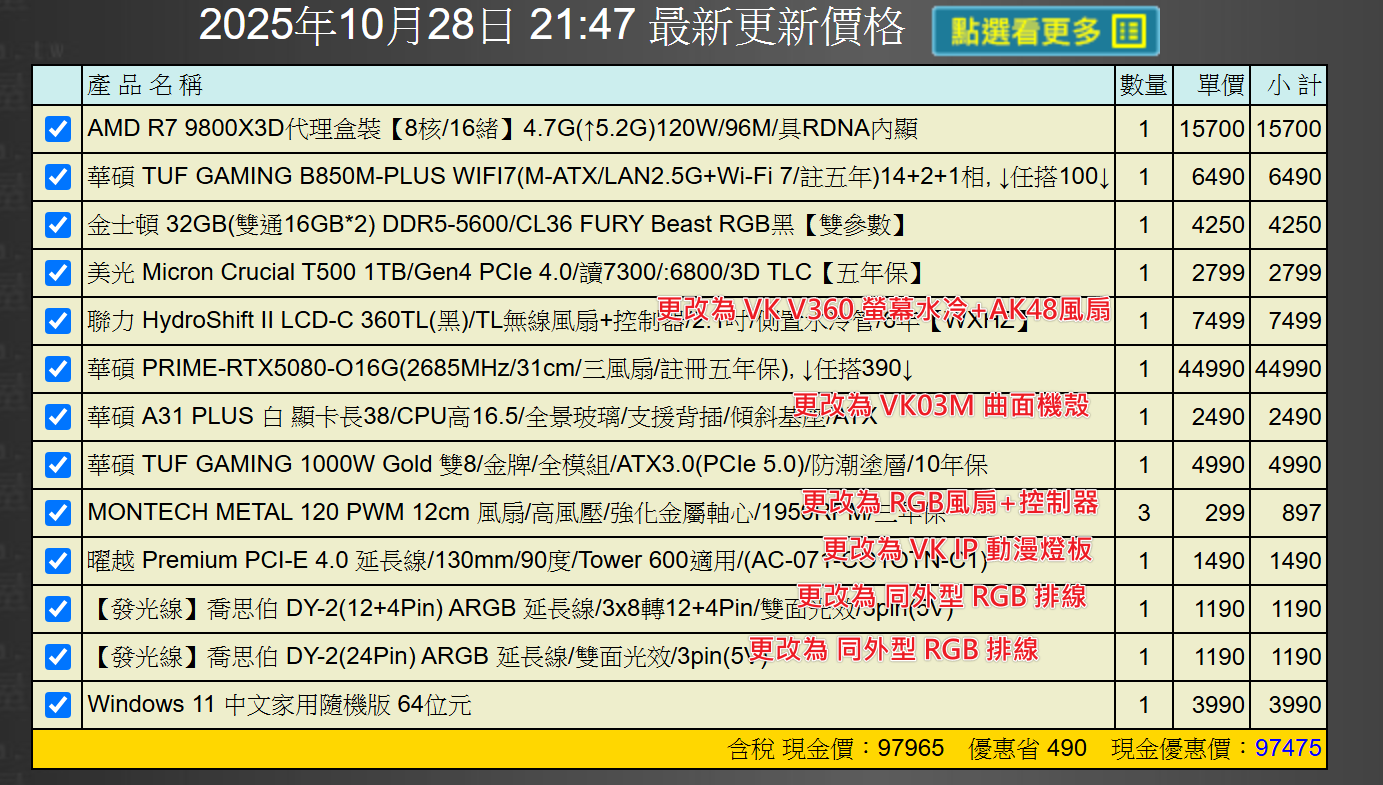Image resolution: width=1383 pixels, height=785 pixels.
Task: Click the MONTECH METAL 120 PWM product name
Action: tap(517, 513)
